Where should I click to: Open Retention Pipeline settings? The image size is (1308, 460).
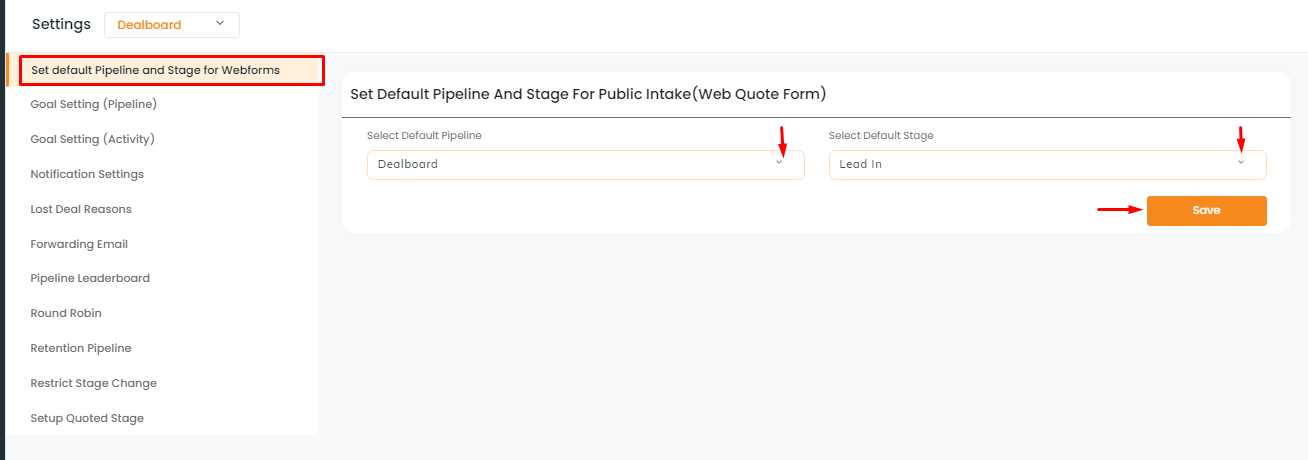pos(81,348)
